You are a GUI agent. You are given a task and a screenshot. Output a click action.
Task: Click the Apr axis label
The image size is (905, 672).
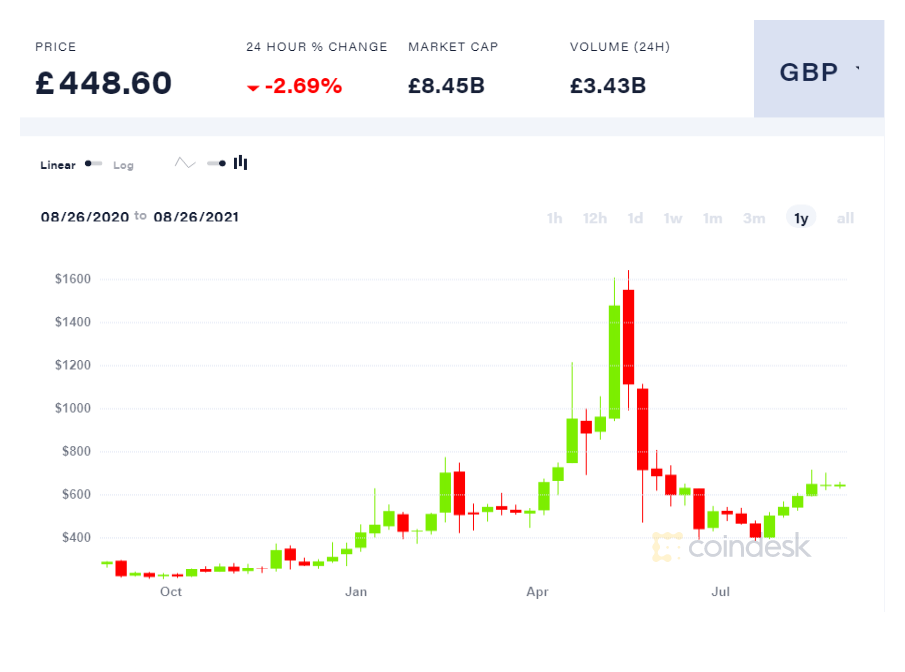pyautogui.click(x=537, y=592)
